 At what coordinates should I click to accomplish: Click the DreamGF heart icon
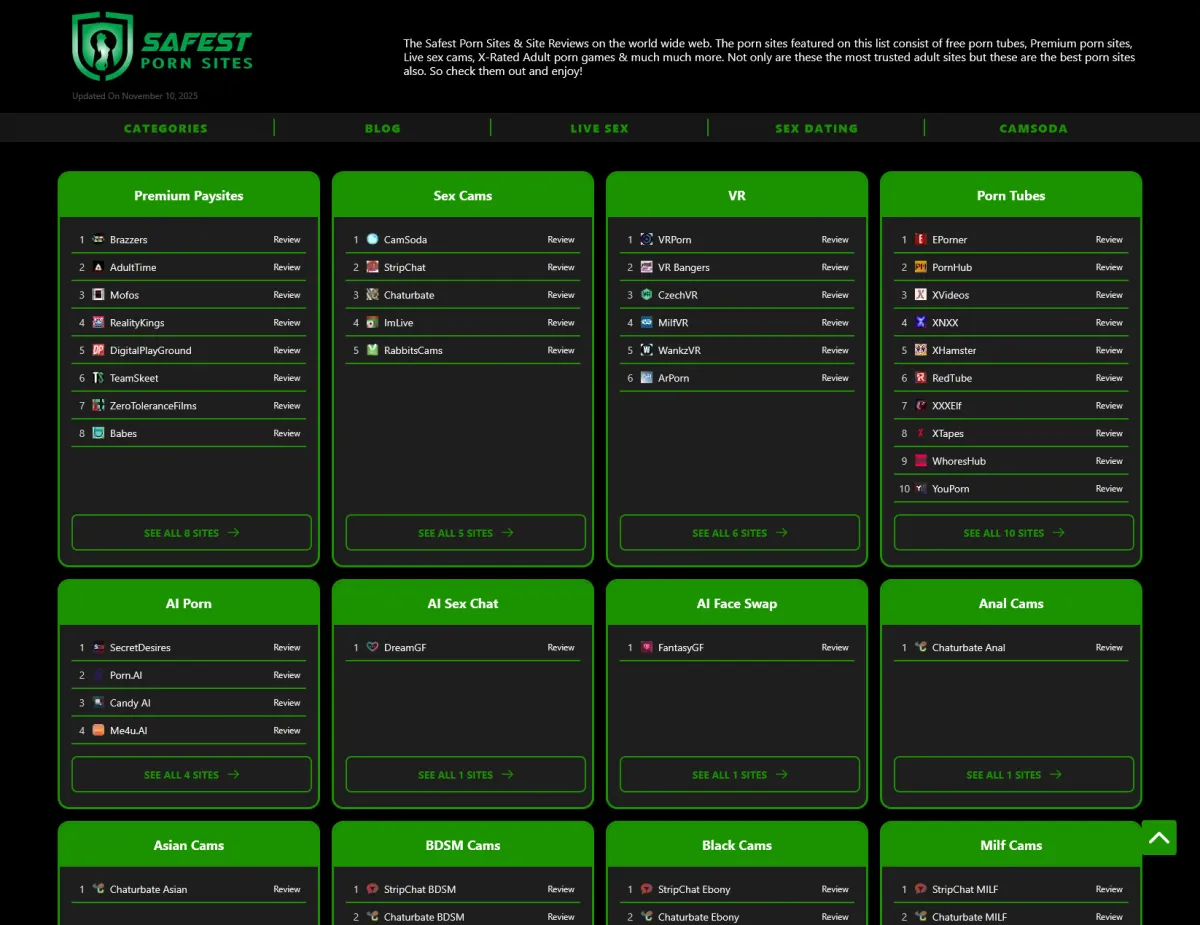coord(372,648)
